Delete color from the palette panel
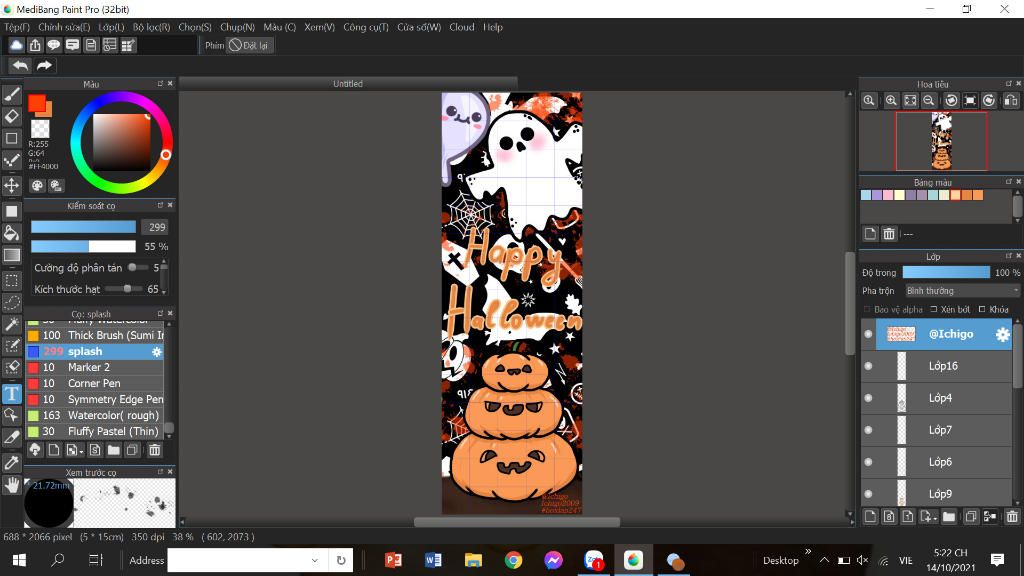This screenshot has width=1024, height=576. pos(889,234)
